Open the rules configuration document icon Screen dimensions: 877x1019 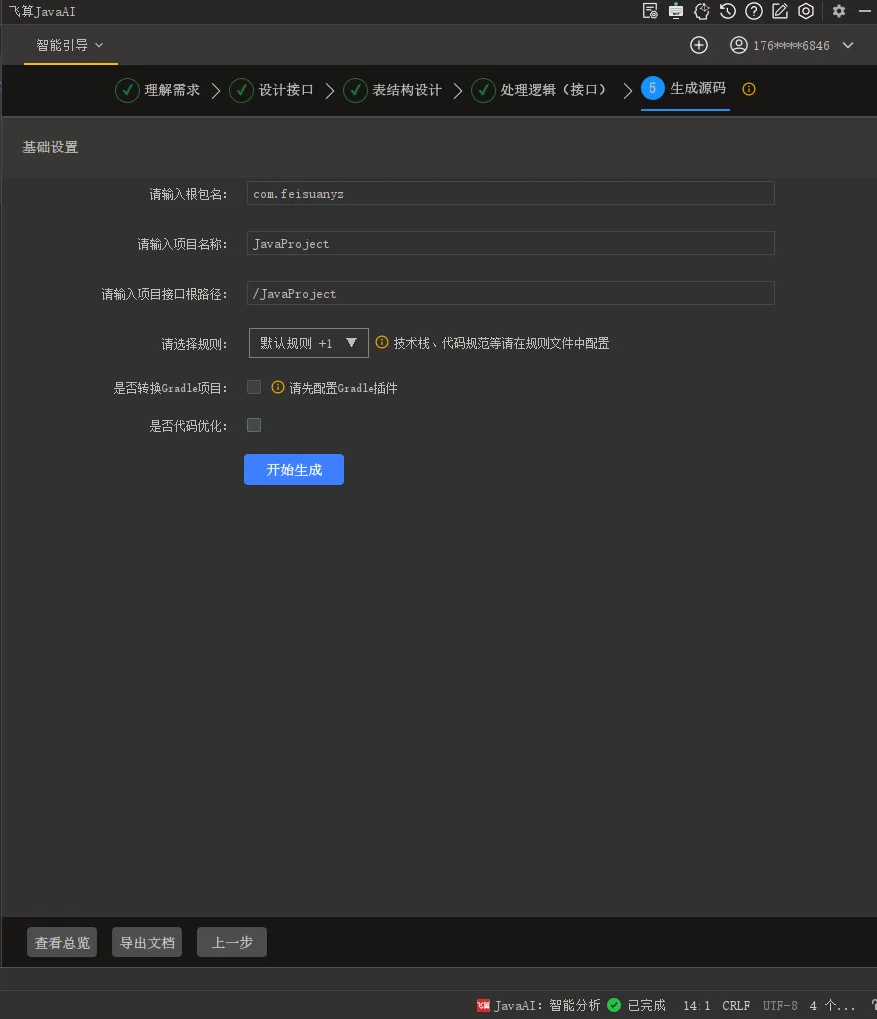(649, 11)
